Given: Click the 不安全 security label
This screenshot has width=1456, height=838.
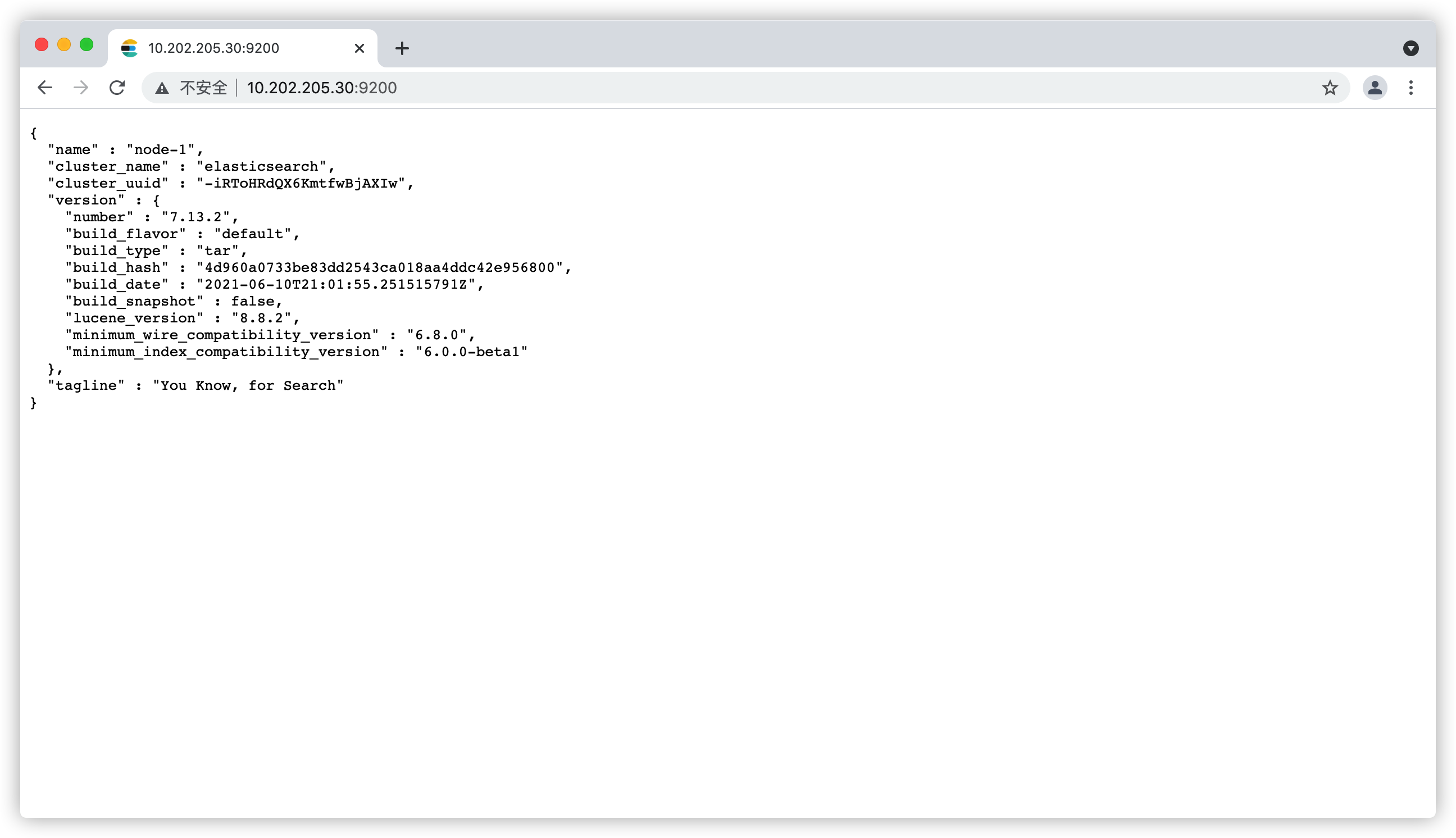Looking at the screenshot, I should [203, 88].
